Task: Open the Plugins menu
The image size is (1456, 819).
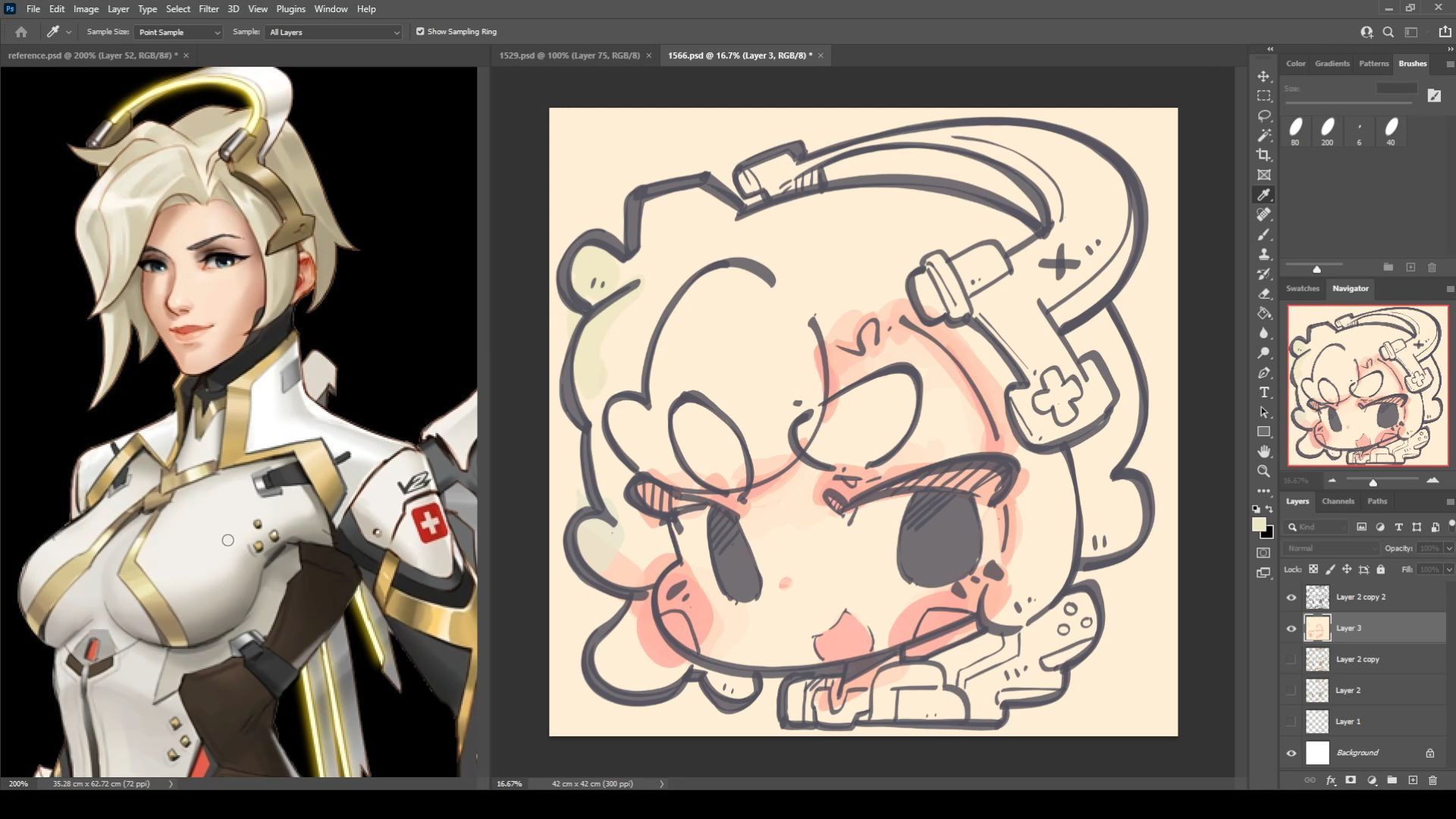Action: (x=290, y=9)
